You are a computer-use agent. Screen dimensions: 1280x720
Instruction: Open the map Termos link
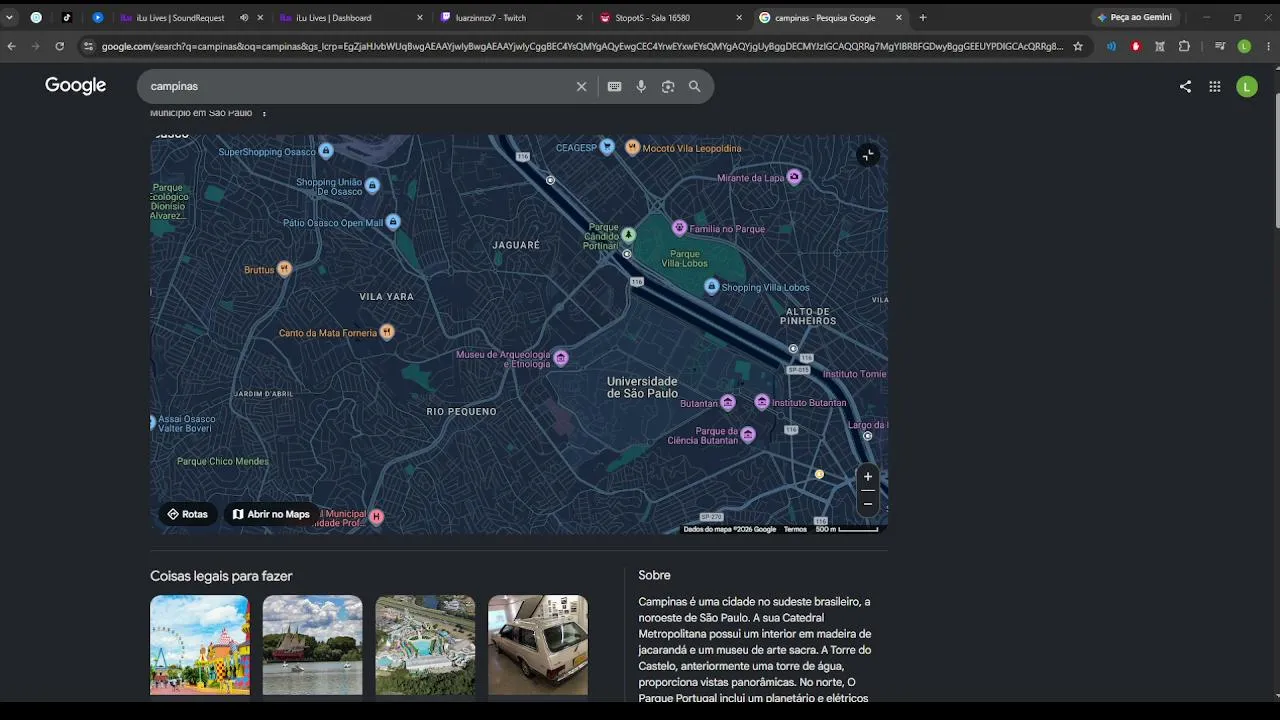795,529
